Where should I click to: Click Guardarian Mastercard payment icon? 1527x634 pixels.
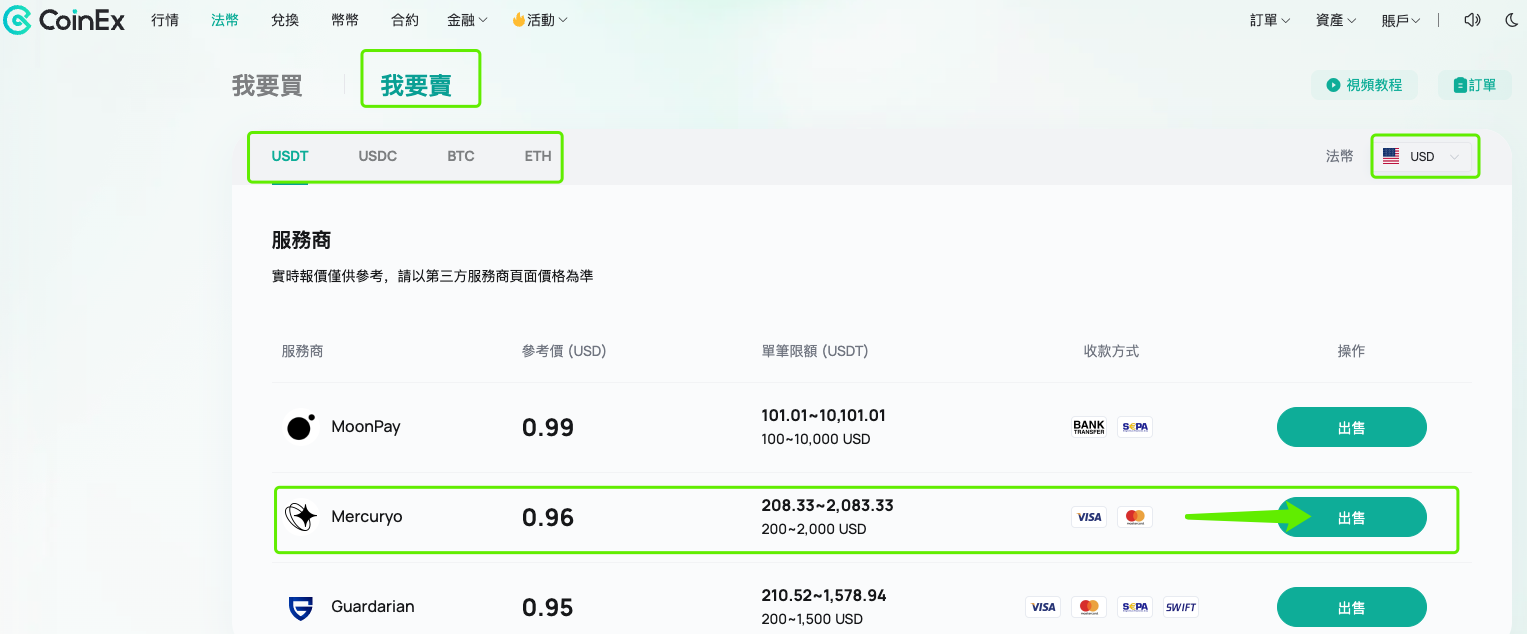[1089, 607]
